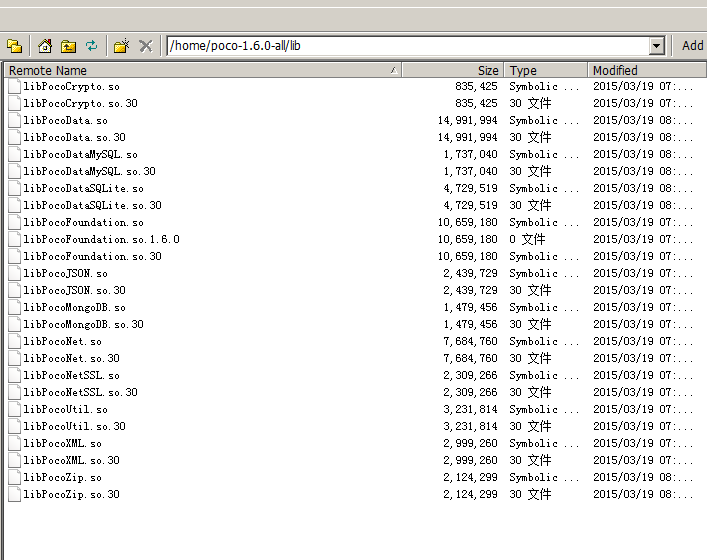Sort by Size column header
Screen dimensions: 707x560
[452, 70]
